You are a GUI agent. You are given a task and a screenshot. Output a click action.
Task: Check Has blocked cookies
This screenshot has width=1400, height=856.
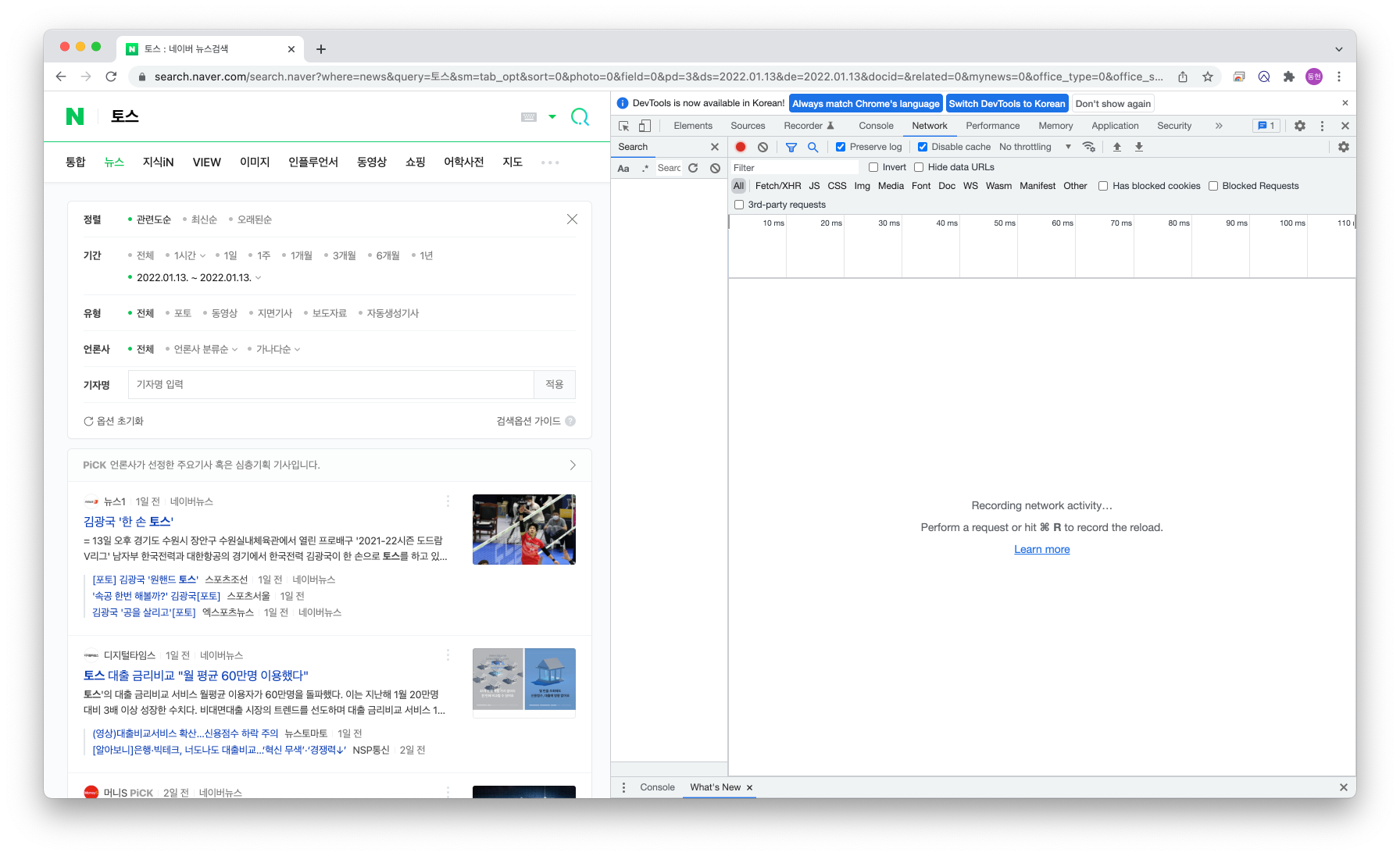point(1103,186)
